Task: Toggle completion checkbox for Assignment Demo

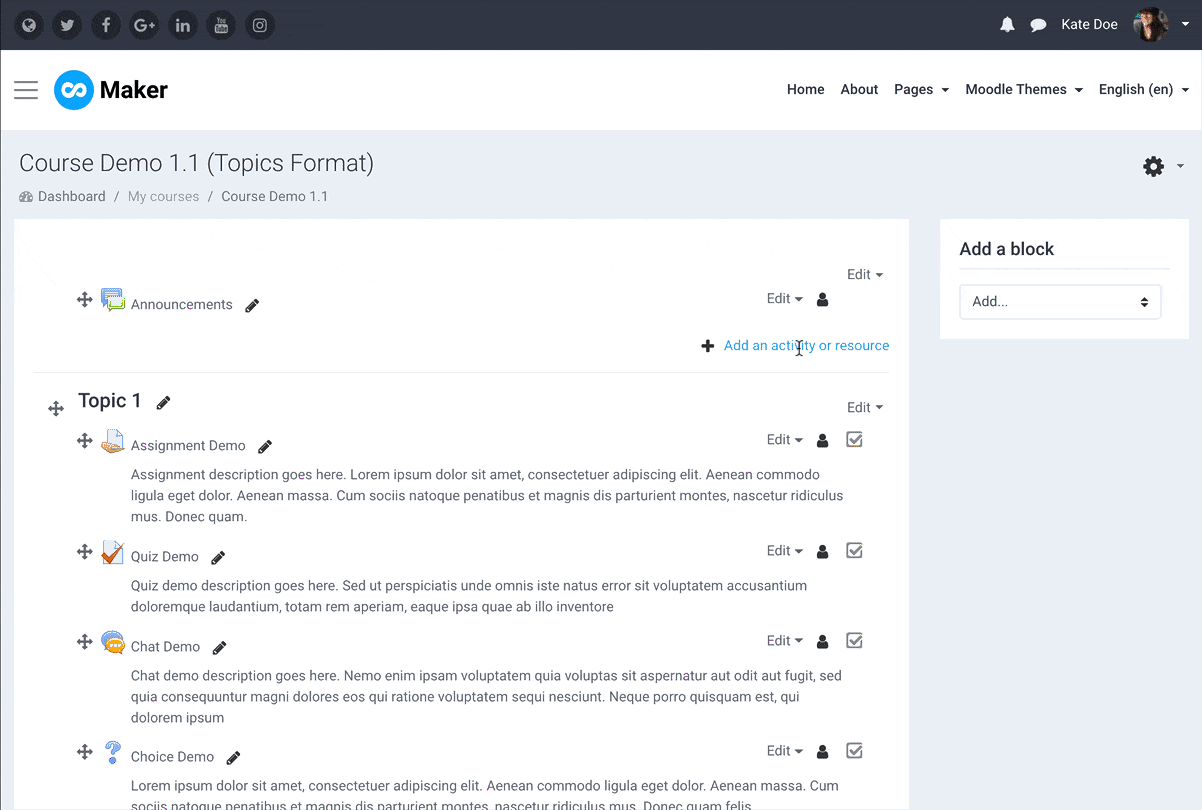Action: 854,439
